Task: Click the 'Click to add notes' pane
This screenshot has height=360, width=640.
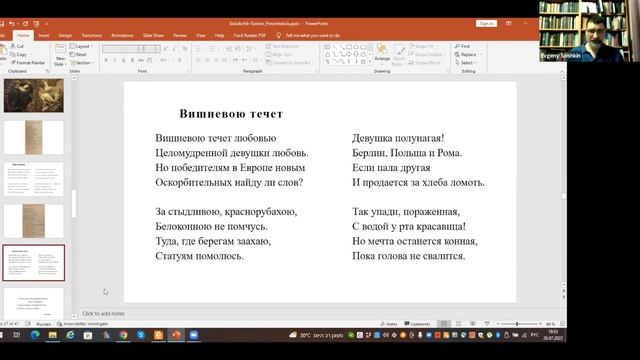Action: tap(103, 313)
